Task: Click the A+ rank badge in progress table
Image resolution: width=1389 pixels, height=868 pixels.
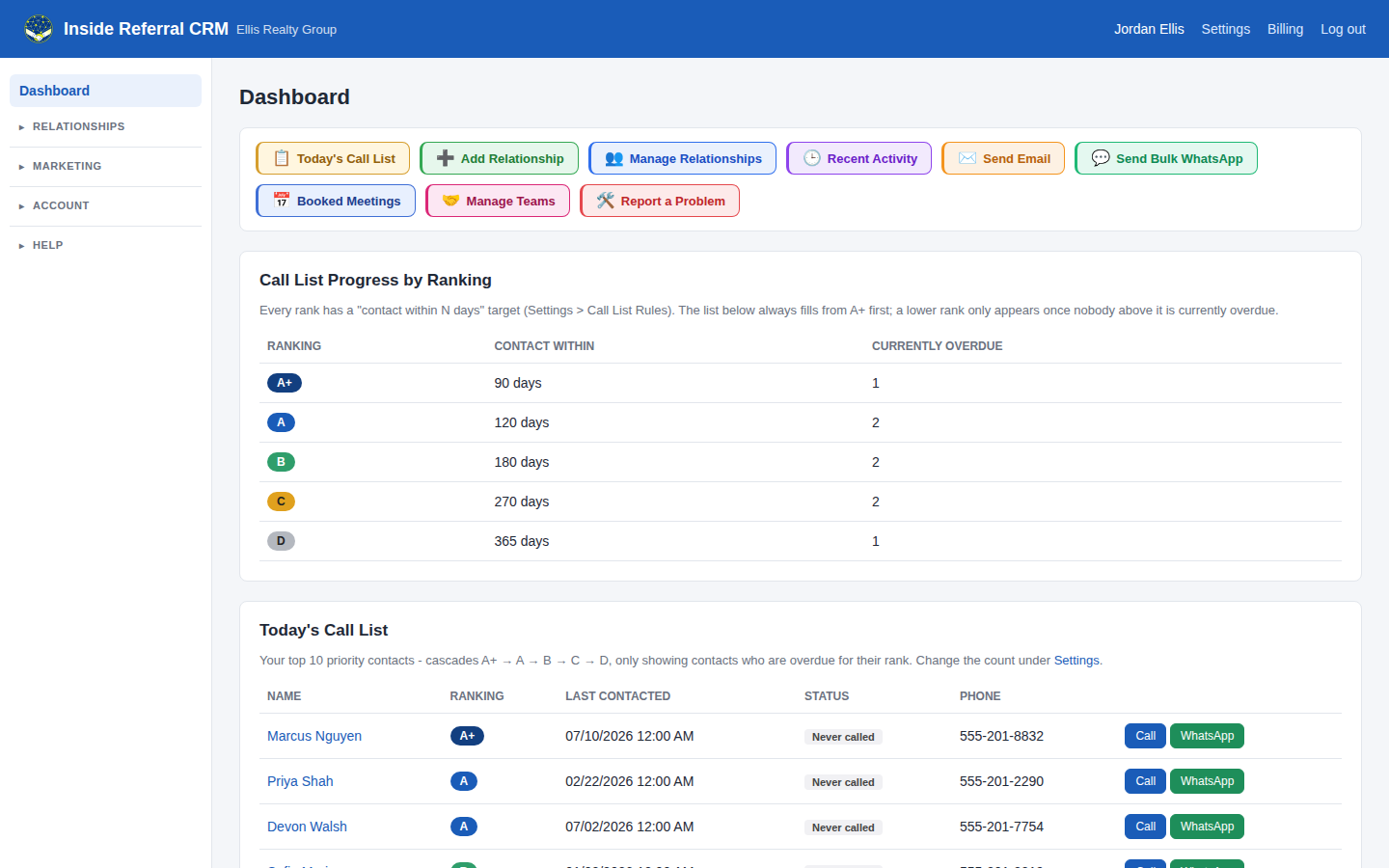Action: (x=285, y=383)
